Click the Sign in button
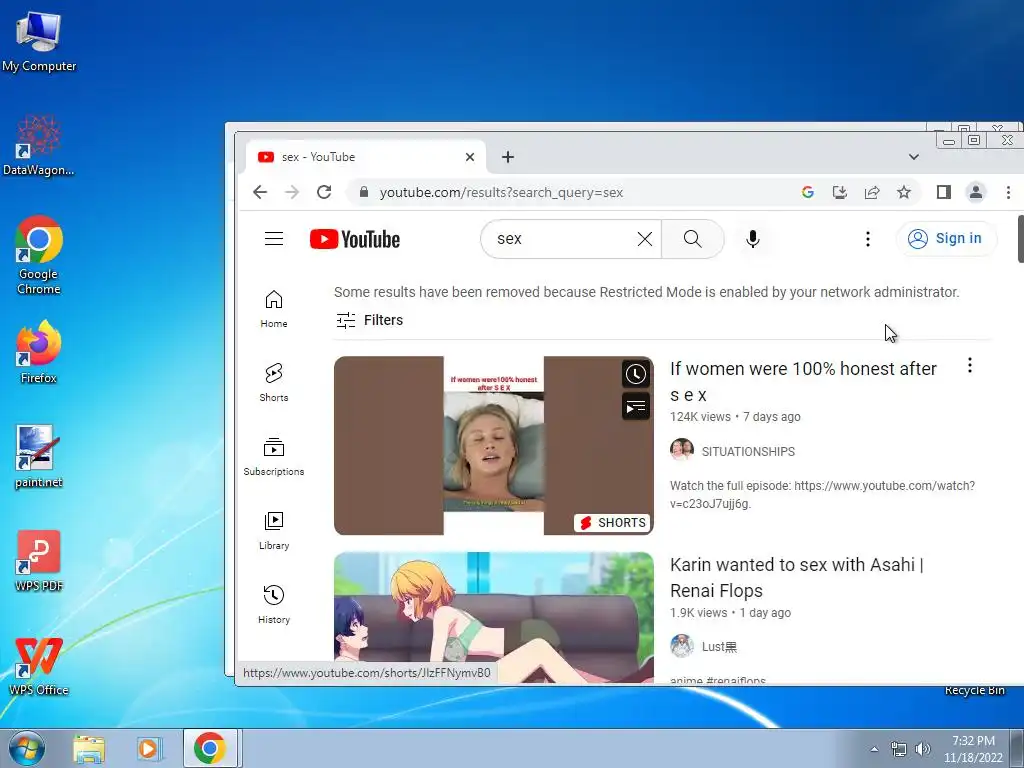 946,238
